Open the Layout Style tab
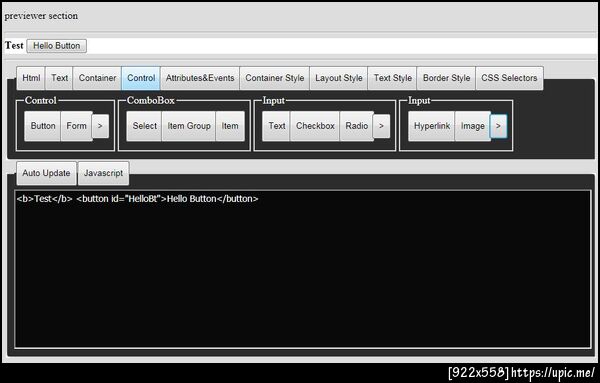This screenshot has width=600, height=383. pyautogui.click(x=339, y=78)
